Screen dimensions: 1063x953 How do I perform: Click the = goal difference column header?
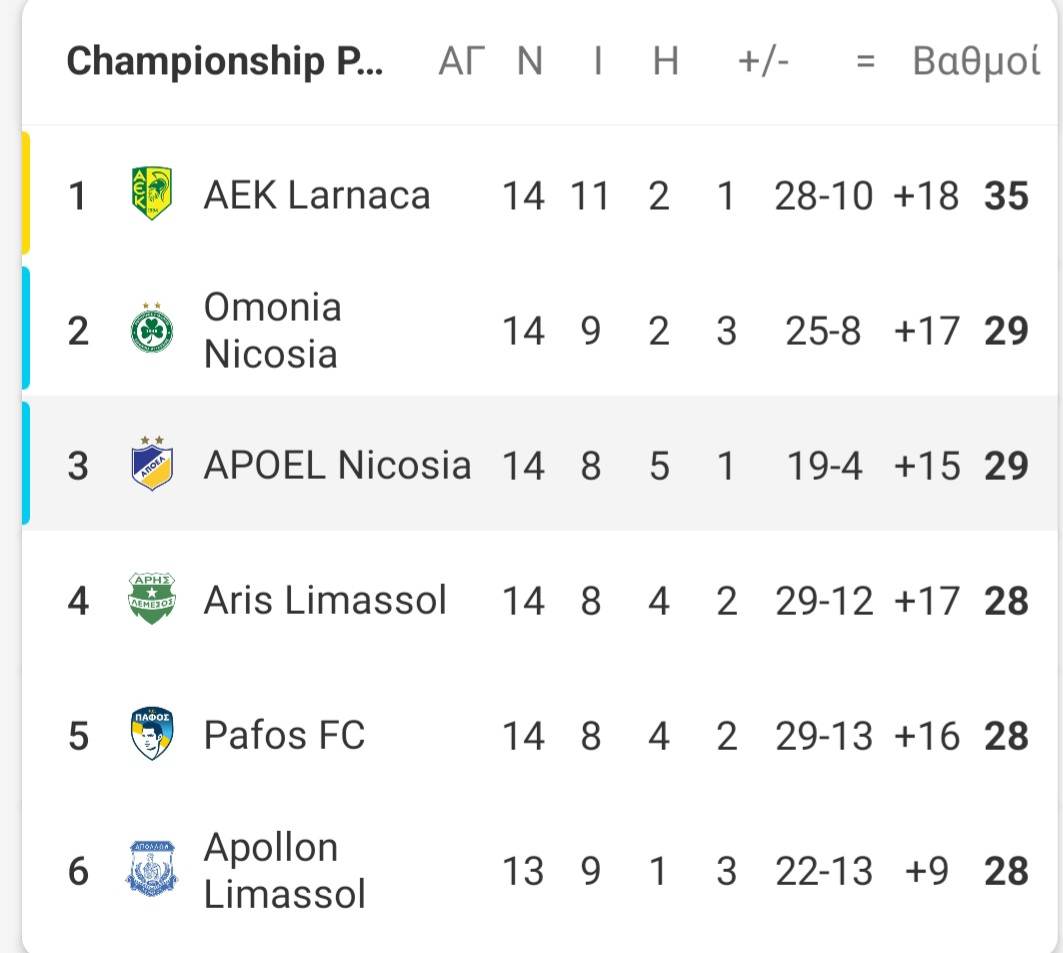click(x=865, y=62)
